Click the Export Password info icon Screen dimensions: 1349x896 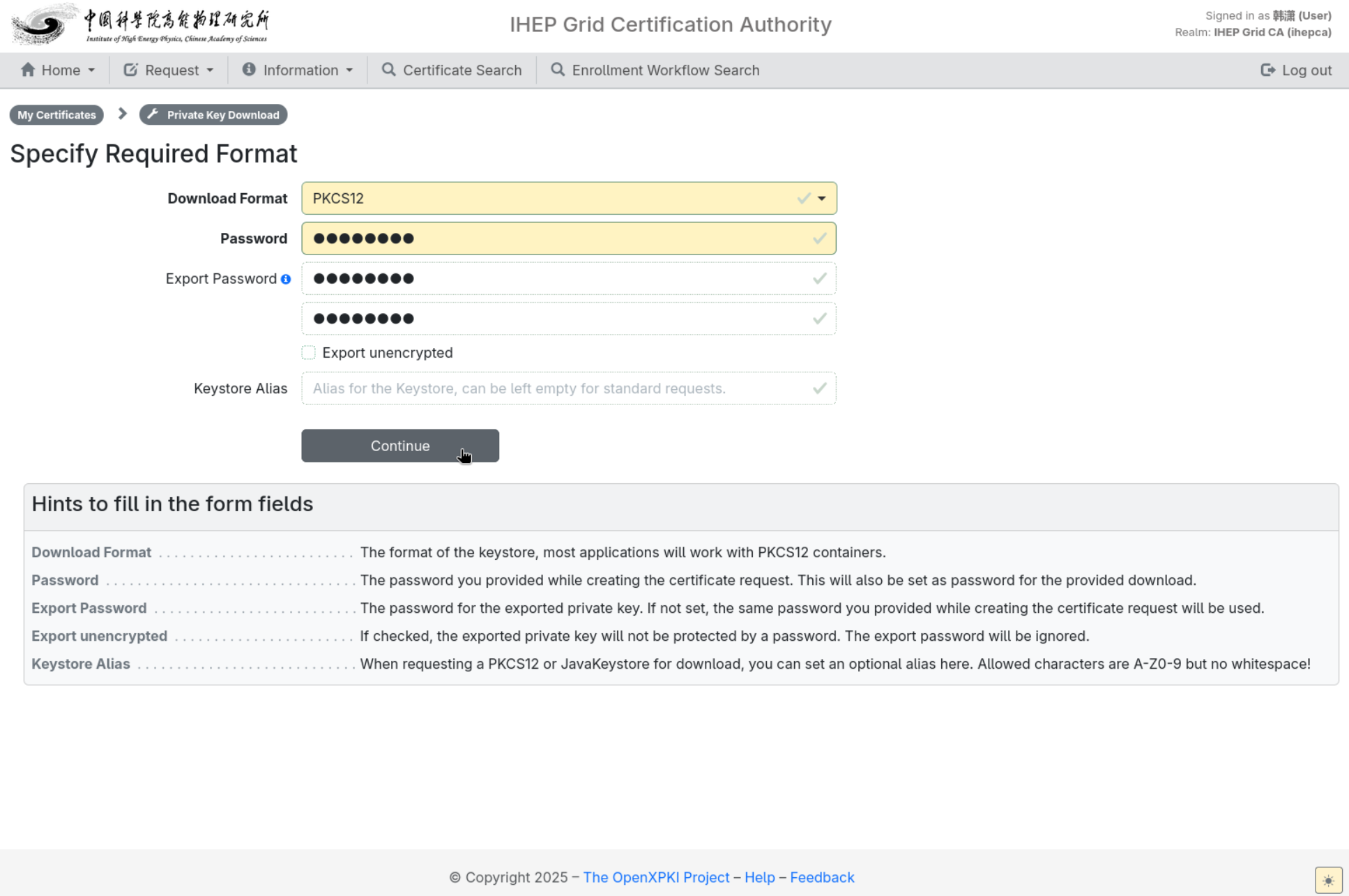click(x=286, y=279)
